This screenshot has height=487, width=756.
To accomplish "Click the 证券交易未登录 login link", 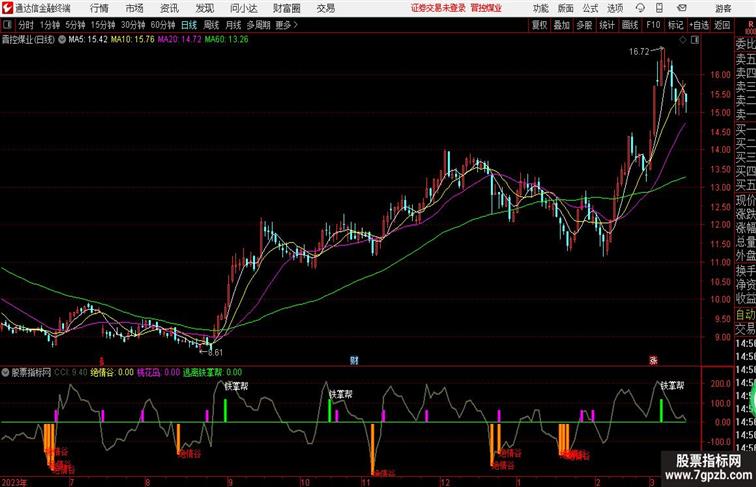I will coord(439,8).
